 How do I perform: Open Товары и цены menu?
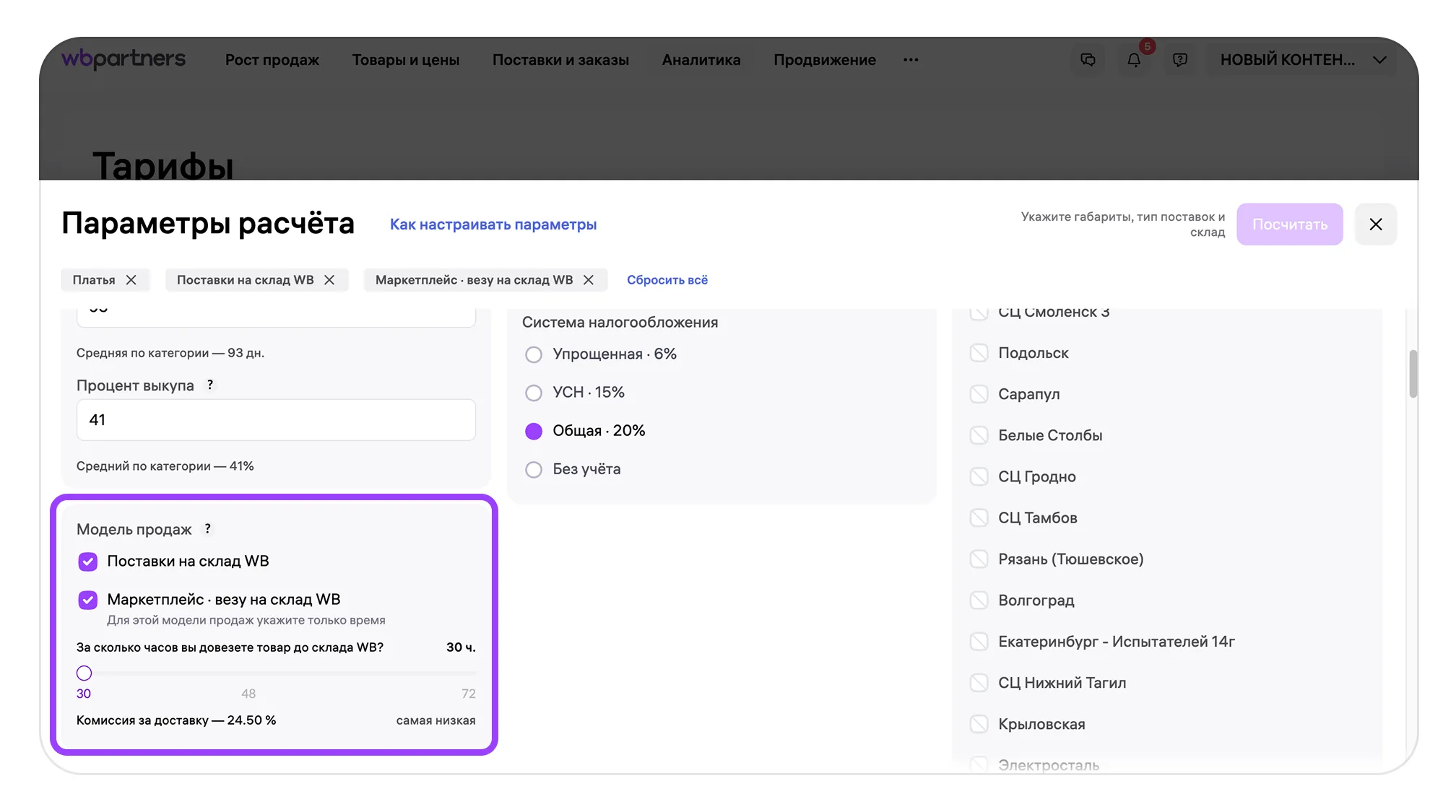click(406, 60)
